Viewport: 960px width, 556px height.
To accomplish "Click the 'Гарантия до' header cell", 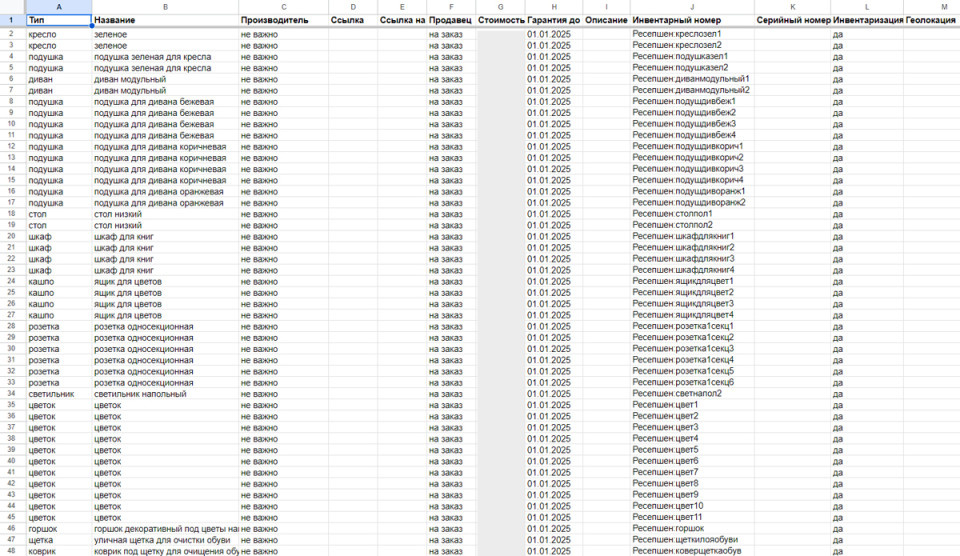I will click(554, 20).
